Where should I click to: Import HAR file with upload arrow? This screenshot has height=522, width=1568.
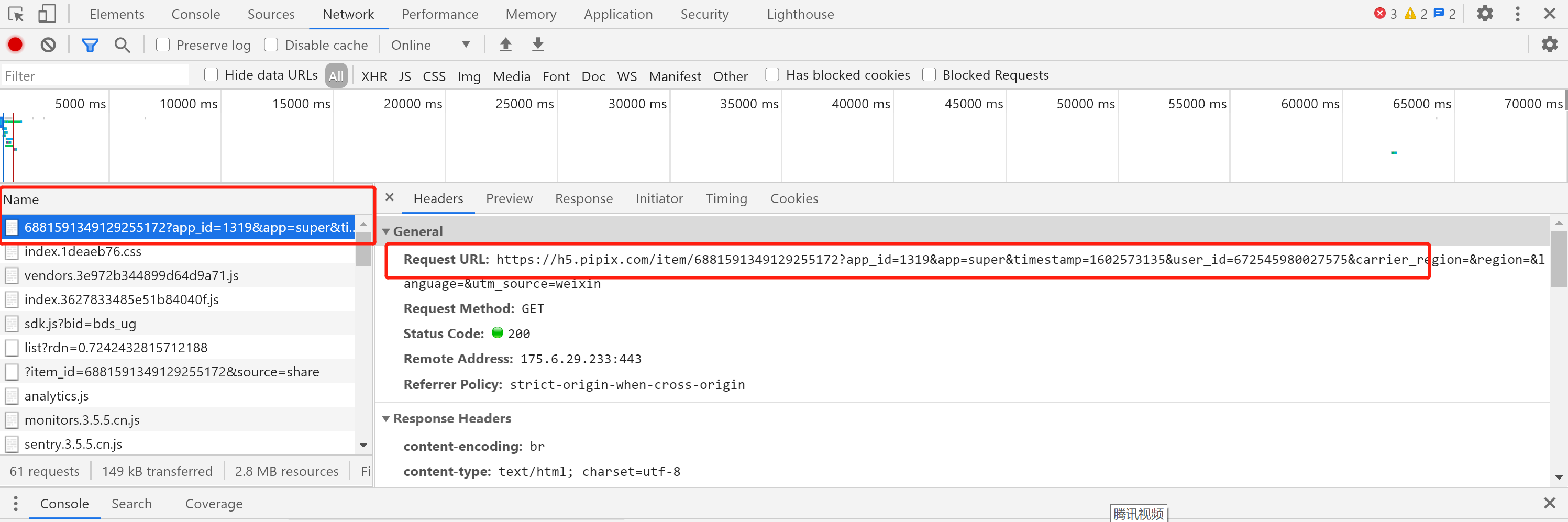(505, 45)
